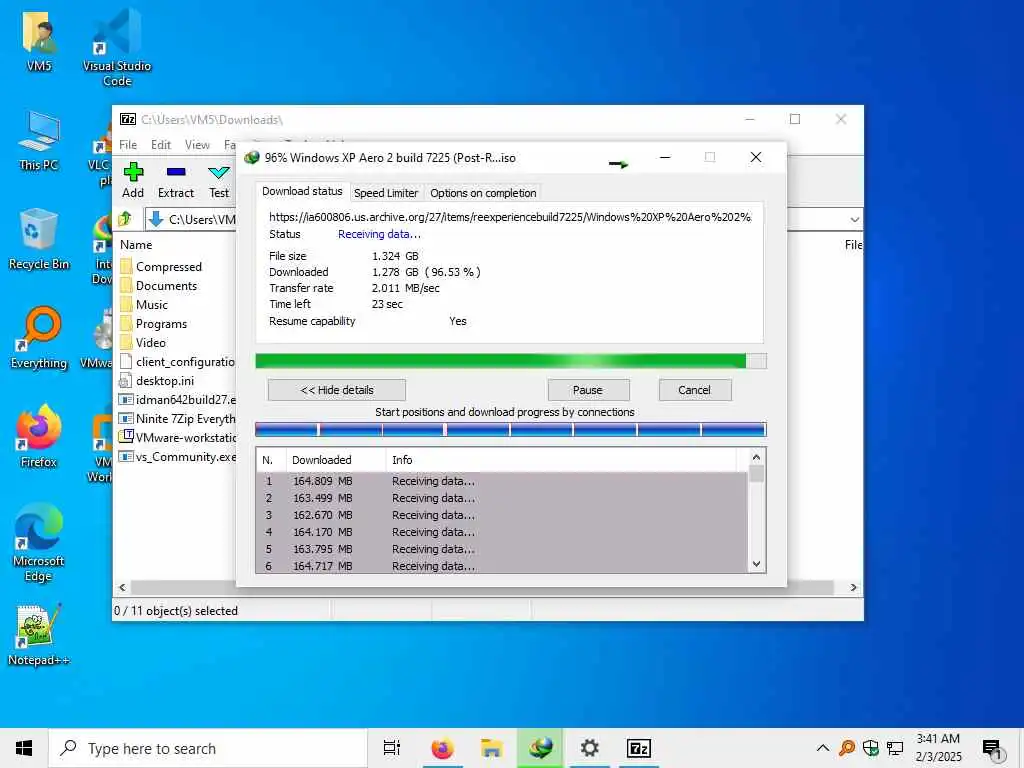Click the File Explorer taskbar icon
This screenshot has height=768, width=1024.
tap(491, 748)
